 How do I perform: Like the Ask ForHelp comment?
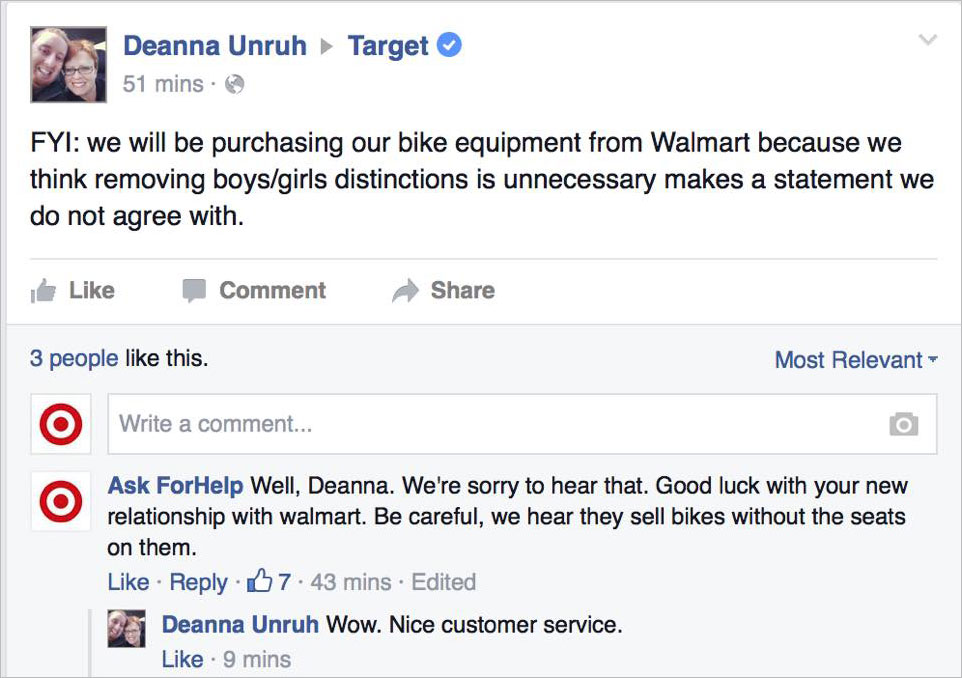128,582
